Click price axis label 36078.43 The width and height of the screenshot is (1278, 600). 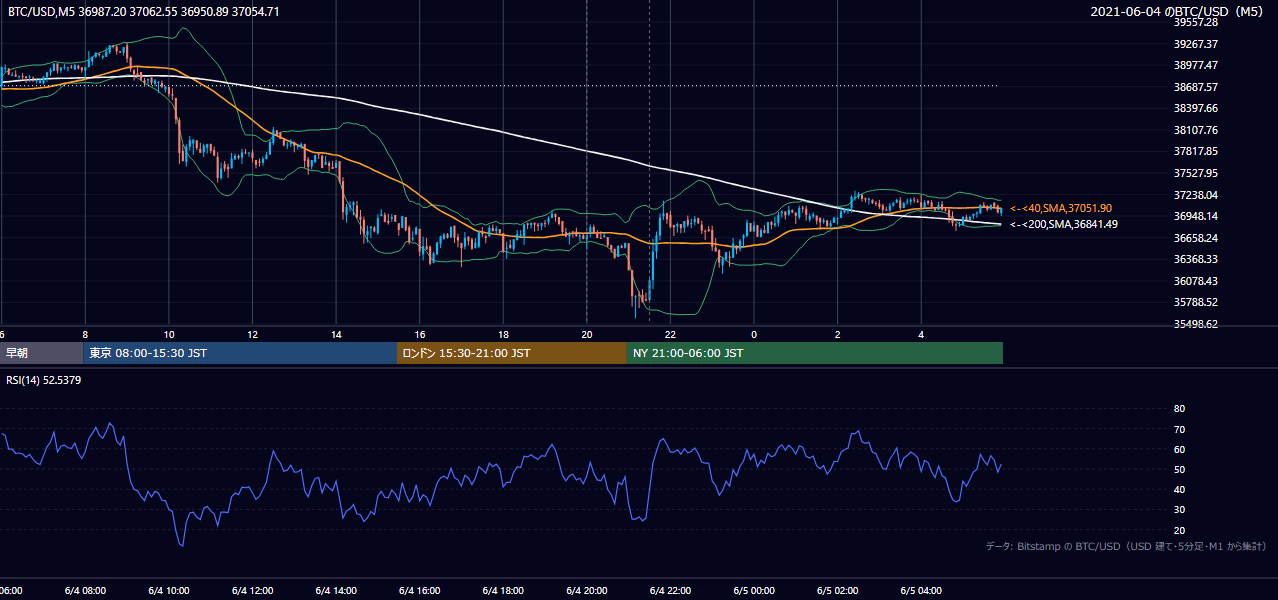(x=1197, y=281)
